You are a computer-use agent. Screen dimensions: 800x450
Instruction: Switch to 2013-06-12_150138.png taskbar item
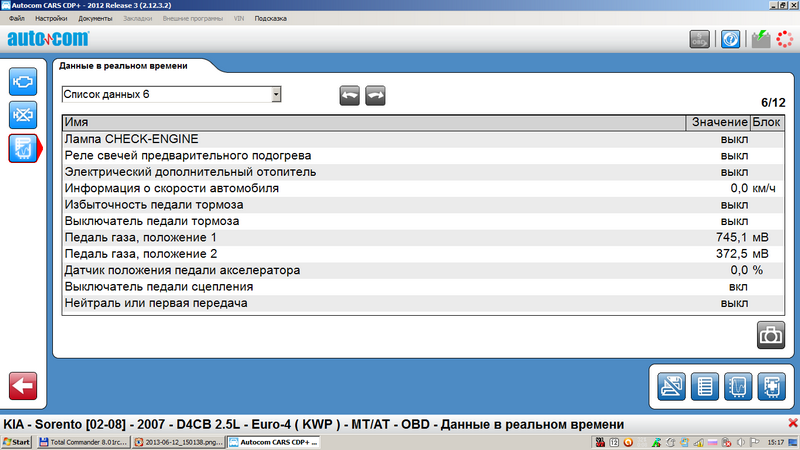[179, 442]
